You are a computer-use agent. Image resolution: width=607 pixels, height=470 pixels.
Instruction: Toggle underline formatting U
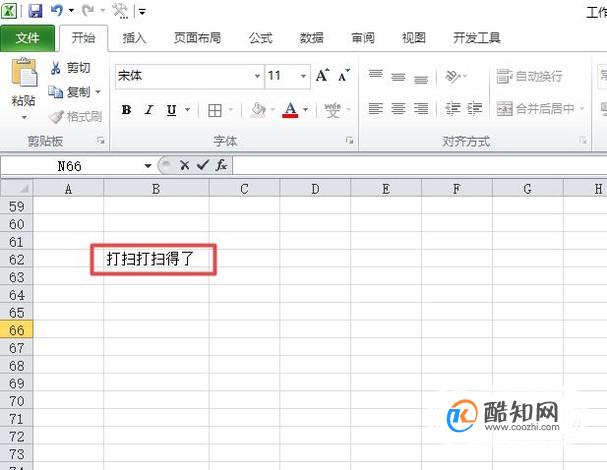point(171,110)
